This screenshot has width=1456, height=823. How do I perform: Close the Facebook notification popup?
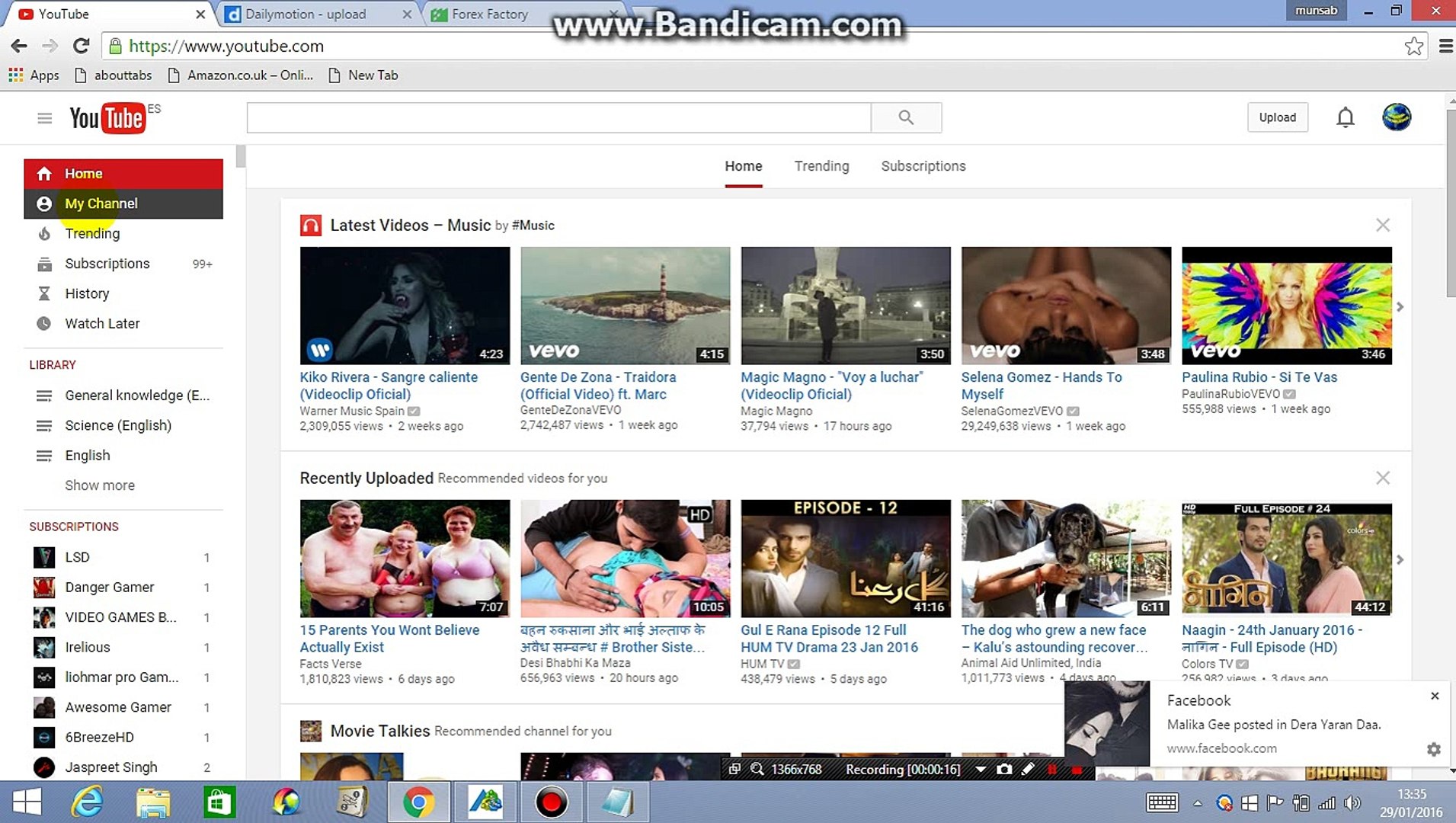point(1435,696)
